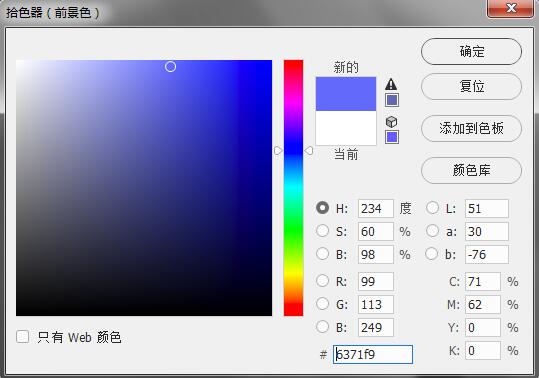Click the new color preview swatch
The image size is (539, 378).
pyautogui.click(x=346, y=94)
